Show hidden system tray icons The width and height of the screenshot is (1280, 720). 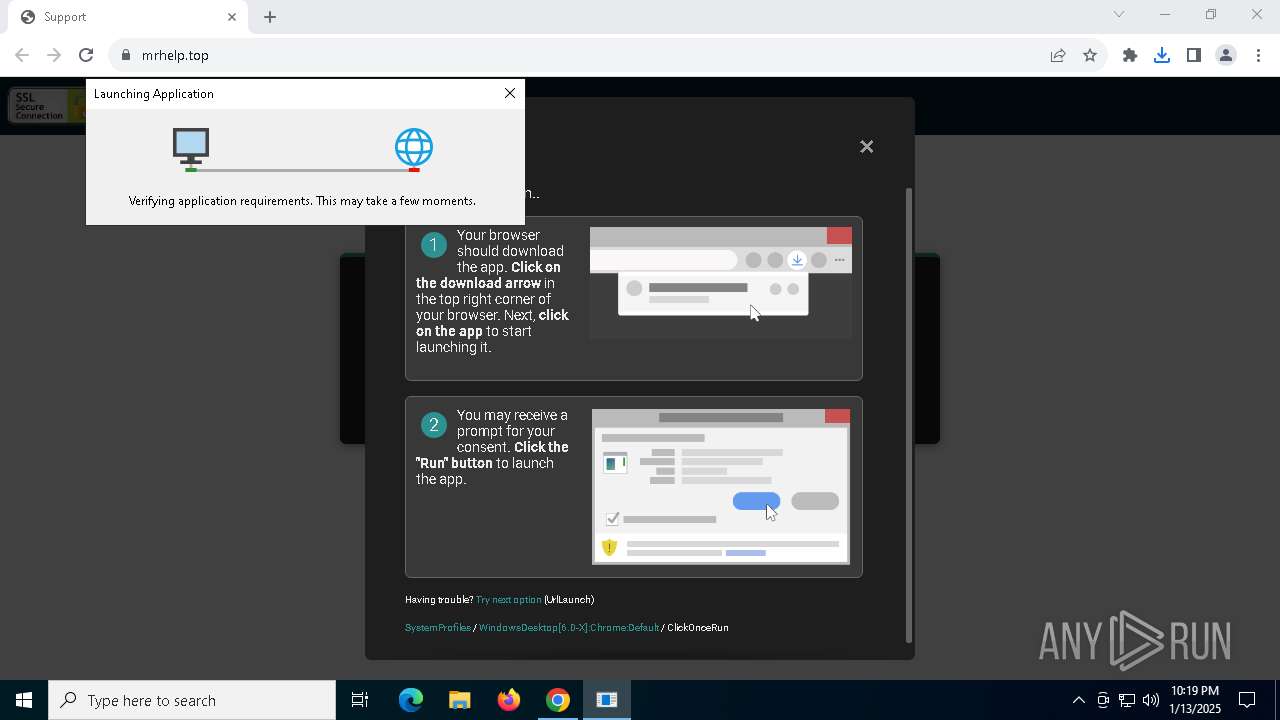click(1078, 700)
